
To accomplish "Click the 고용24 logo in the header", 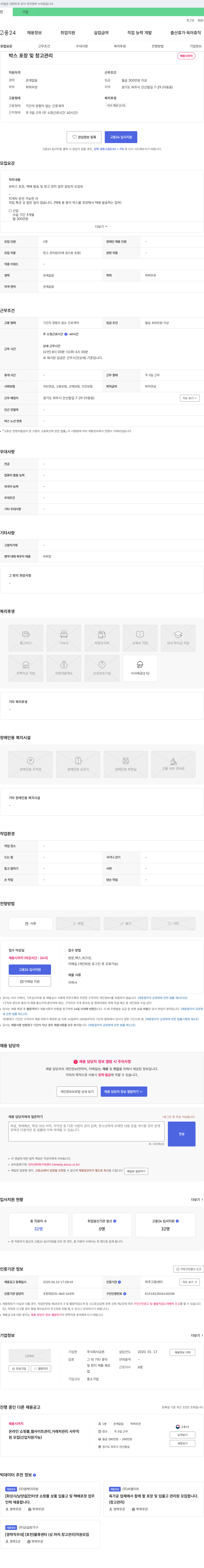I will pos(8,33).
